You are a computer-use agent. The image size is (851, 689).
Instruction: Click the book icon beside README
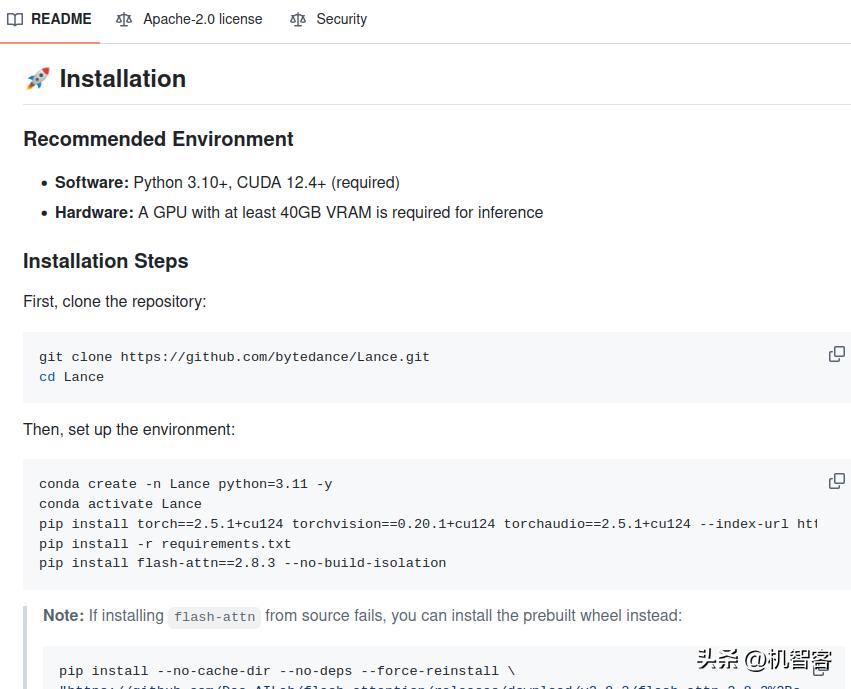tap(15, 20)
